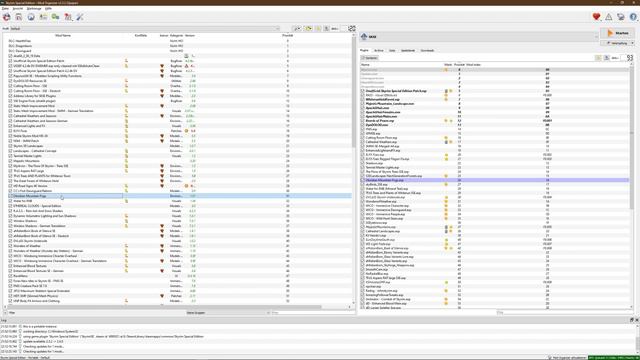Viewport: 640px width, 360px height.
Task: Sort by the Mod Name column header
Action: click(63, 36)
